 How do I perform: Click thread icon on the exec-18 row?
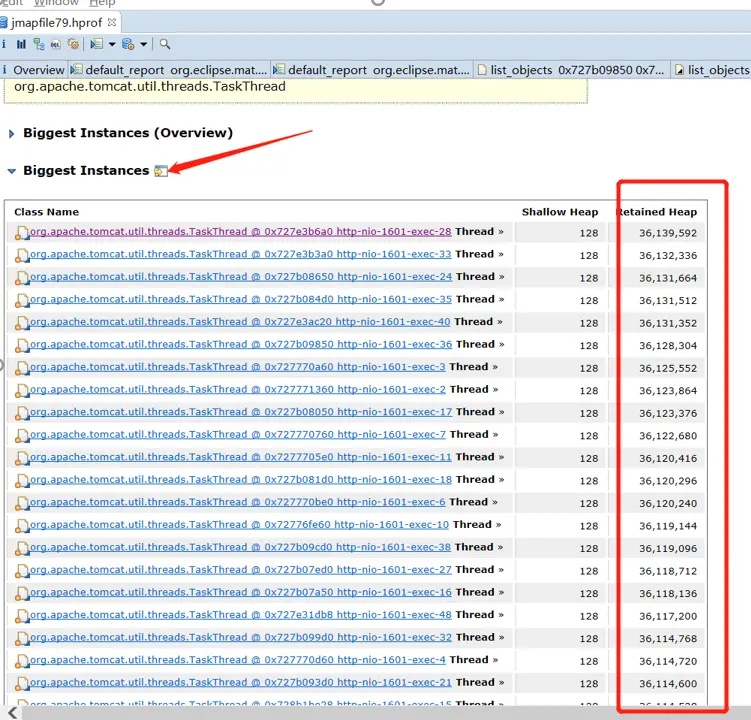(22, 480)
